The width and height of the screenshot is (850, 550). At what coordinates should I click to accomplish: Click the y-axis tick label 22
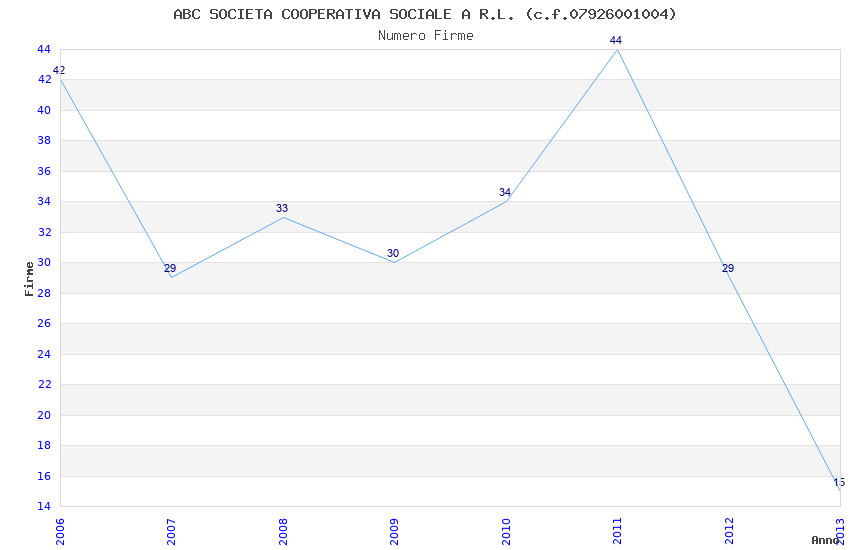[44, 384]
